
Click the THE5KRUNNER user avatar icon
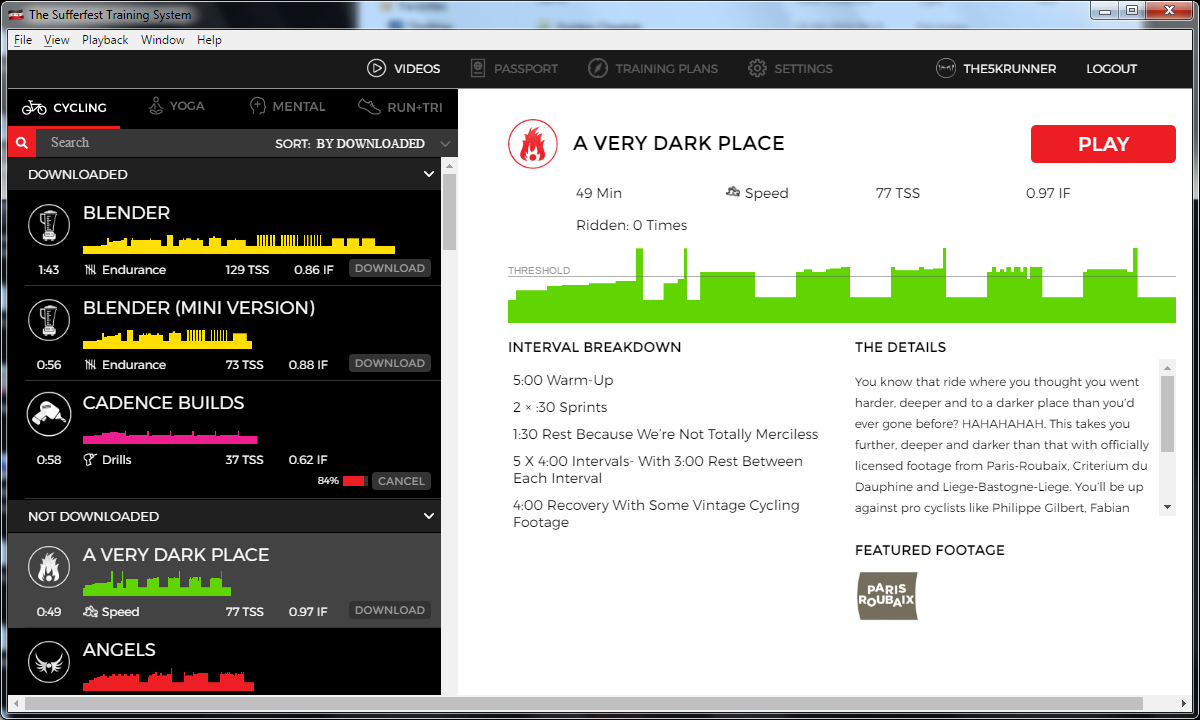click(x=945, y=68)
